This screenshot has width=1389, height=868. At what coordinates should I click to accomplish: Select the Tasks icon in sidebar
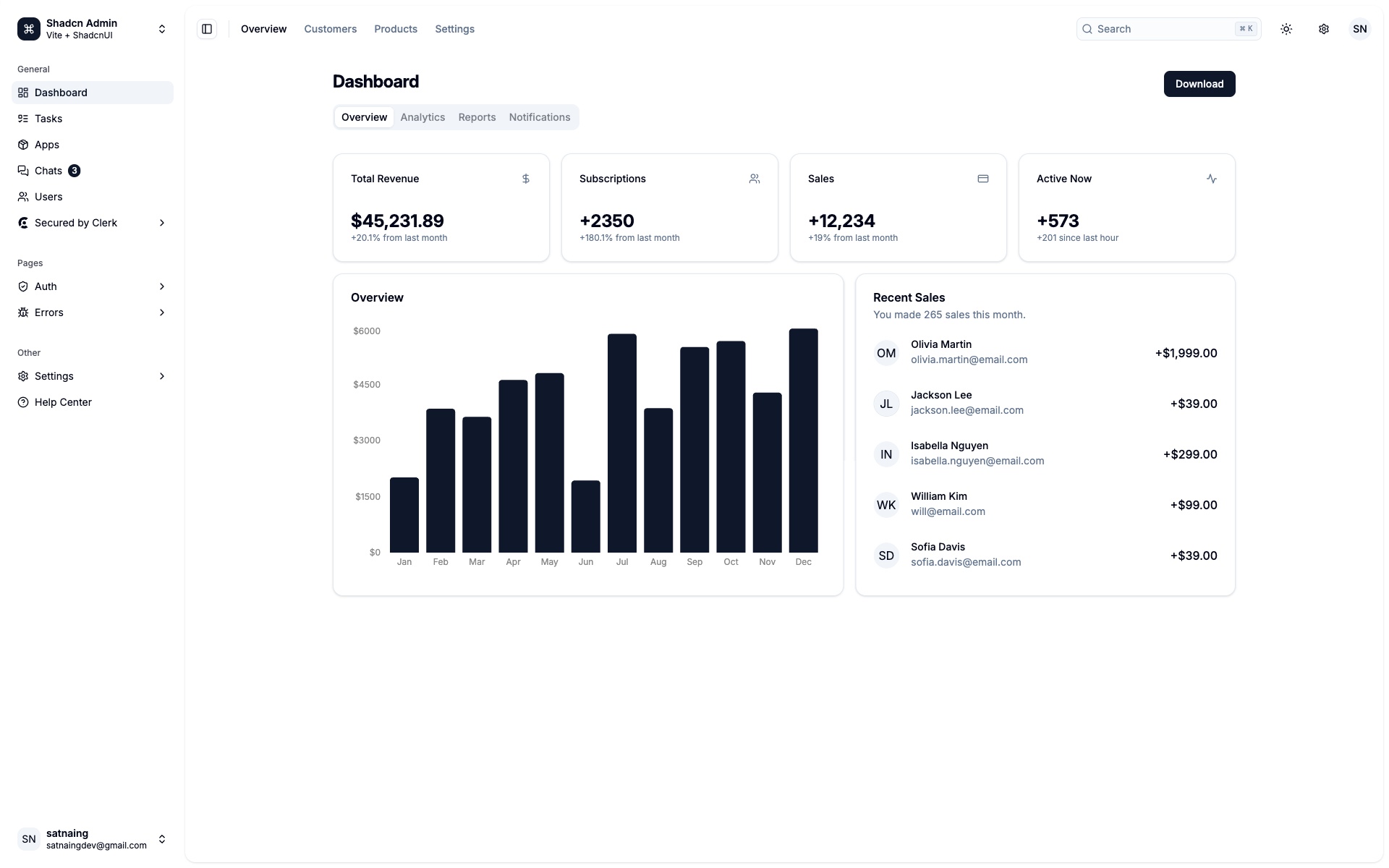pos(24,119)
